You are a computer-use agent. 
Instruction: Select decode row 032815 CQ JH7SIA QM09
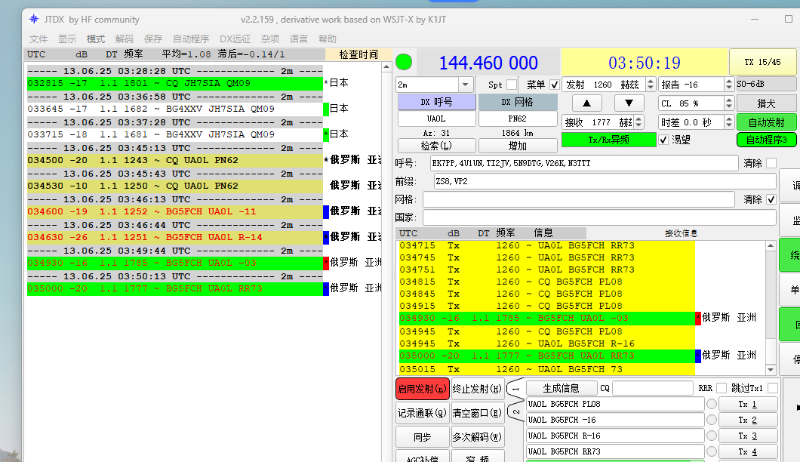click(175, 83)
